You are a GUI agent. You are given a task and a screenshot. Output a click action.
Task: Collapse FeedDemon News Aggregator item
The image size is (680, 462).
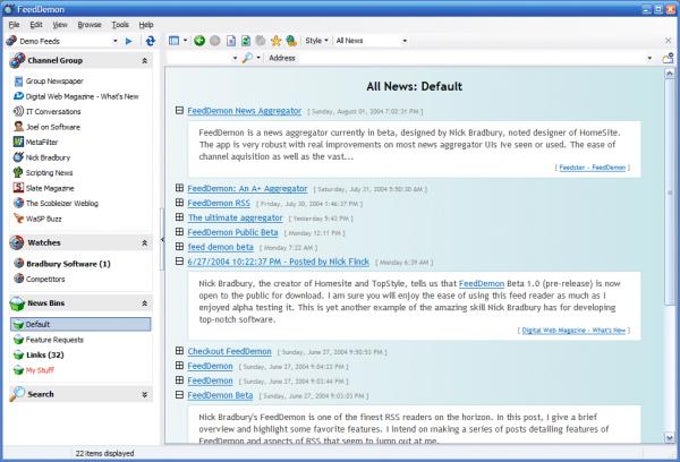[180, 110]
